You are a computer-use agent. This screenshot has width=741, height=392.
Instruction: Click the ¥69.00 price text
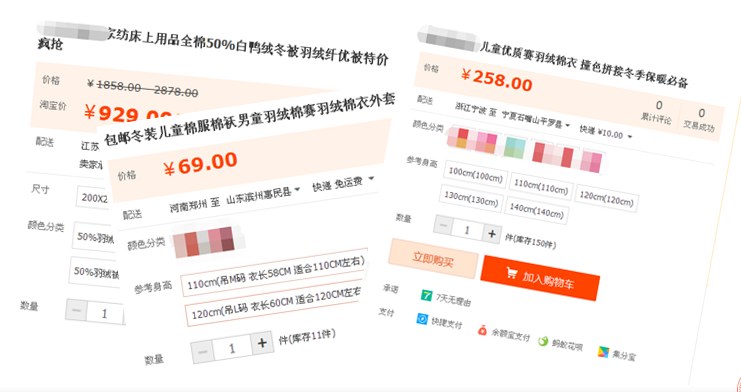pyautogui.click(x=199, y=164)
